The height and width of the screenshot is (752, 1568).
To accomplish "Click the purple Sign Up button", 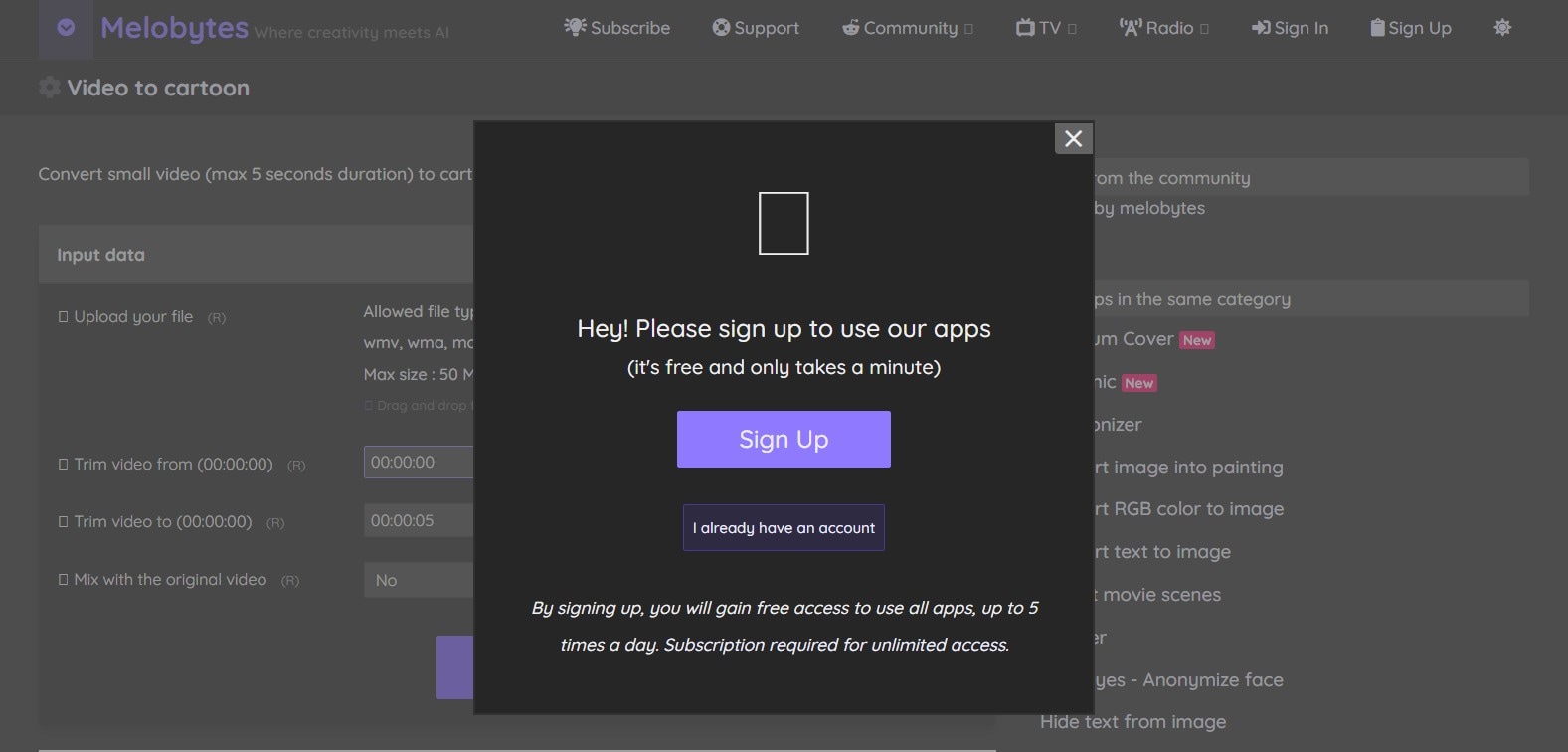I will pyautogui.click(x=784, y=439).
